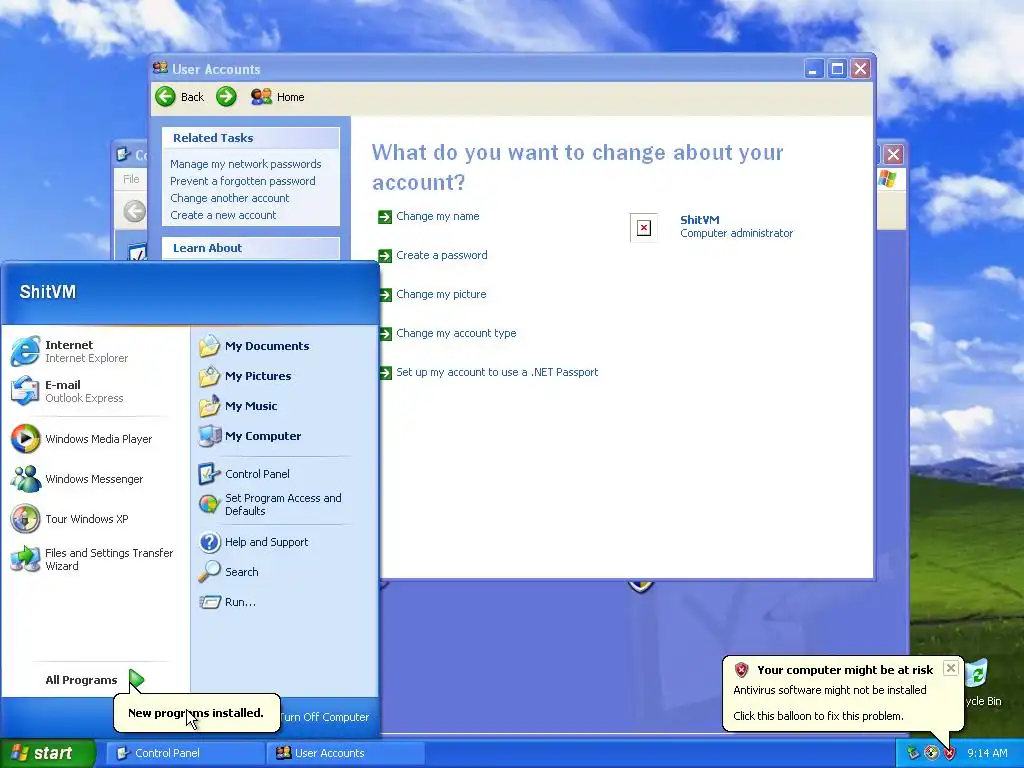Click the Related Tasks panel header

[x=251, y=138]
